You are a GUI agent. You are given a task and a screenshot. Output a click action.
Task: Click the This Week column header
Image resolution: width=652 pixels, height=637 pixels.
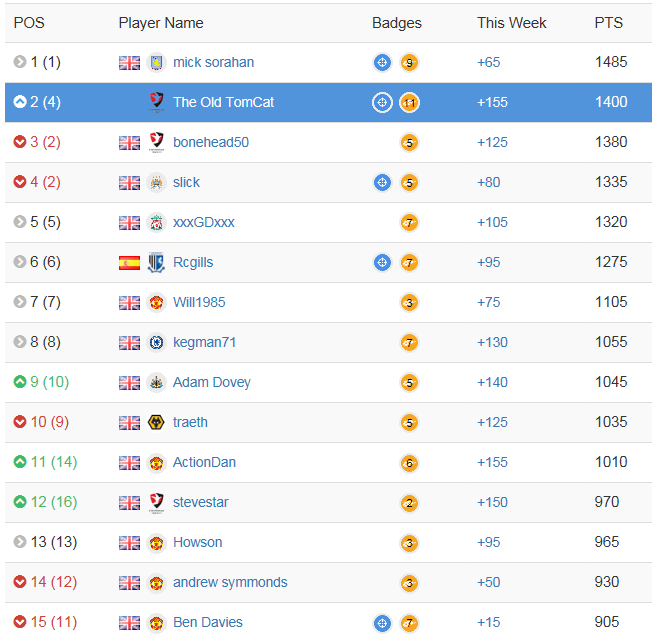click(511, 22)
